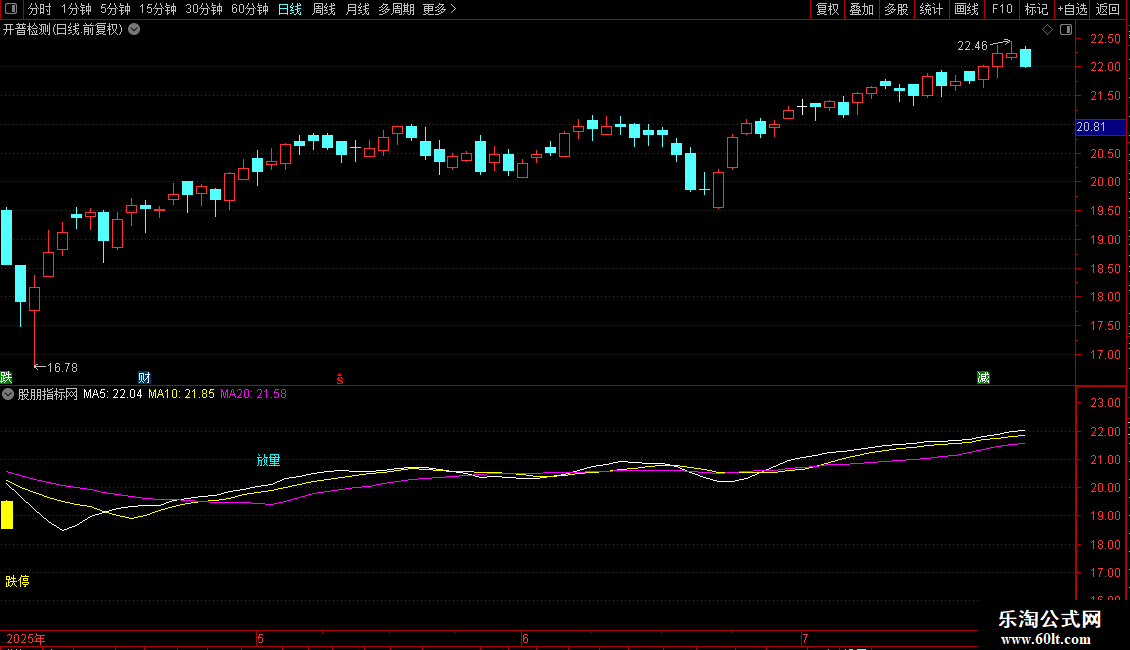Open the 多股 multi-stock view

pos(896,9)
